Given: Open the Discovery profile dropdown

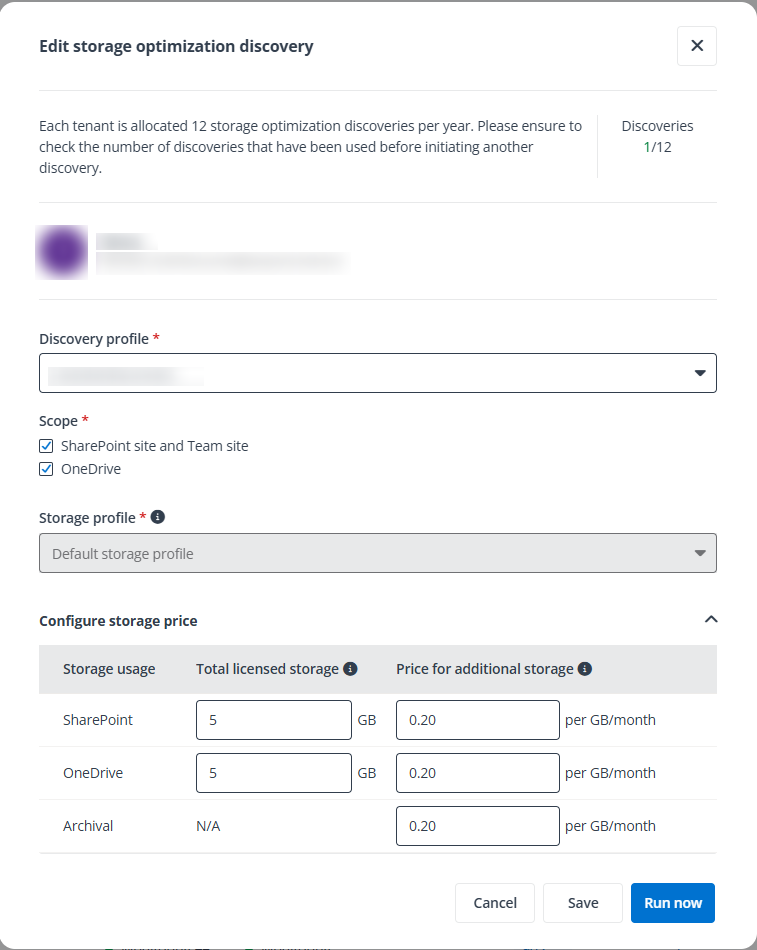Looking at the screenshot, I should pos(377,372).
